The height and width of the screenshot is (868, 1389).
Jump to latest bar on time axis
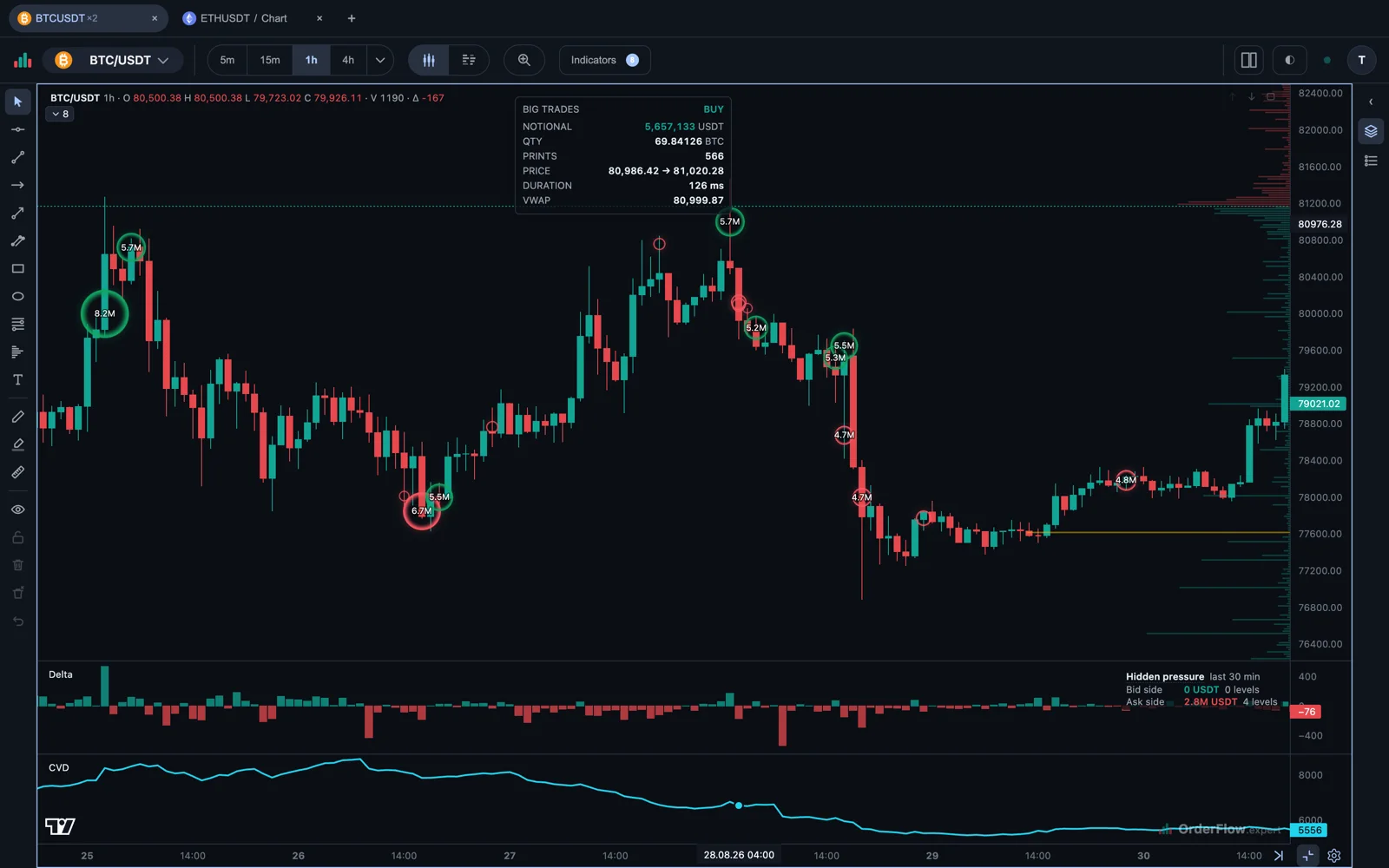point(1279,856)
